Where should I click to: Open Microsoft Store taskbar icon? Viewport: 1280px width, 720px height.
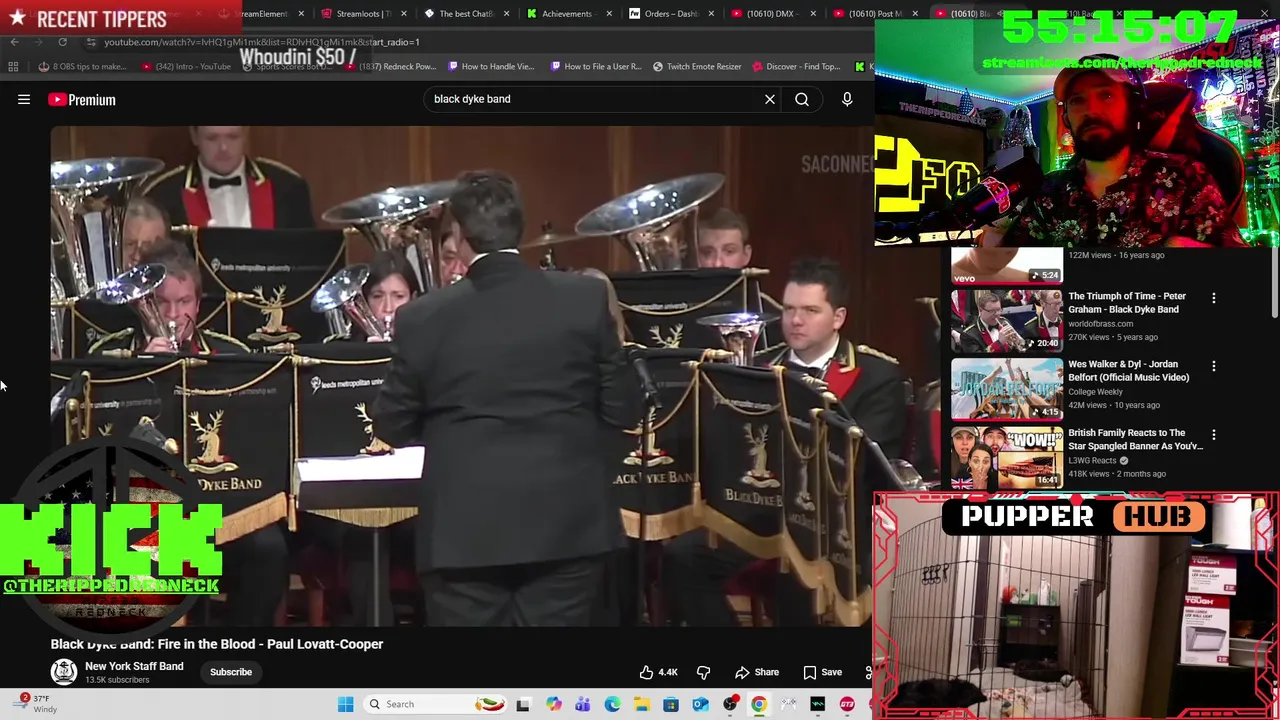pyautogui.click(x=670, y=704)
